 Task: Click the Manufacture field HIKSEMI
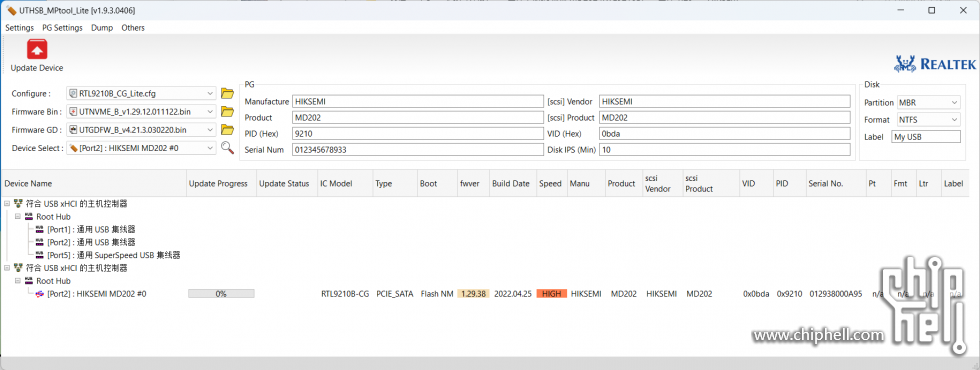418,101
